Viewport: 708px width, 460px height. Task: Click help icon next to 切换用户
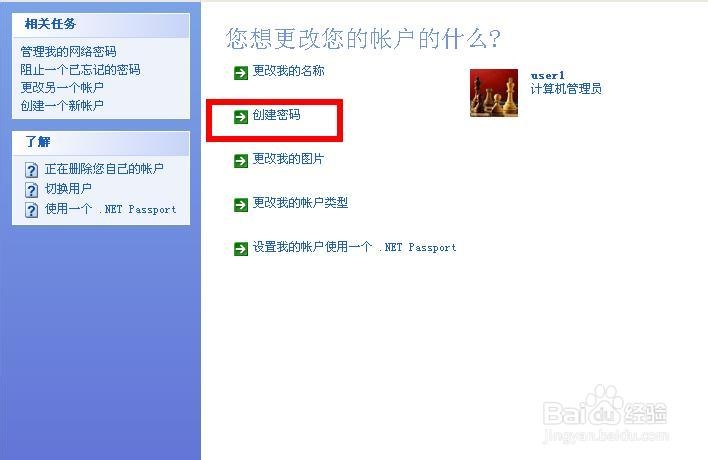coord(31,190)
